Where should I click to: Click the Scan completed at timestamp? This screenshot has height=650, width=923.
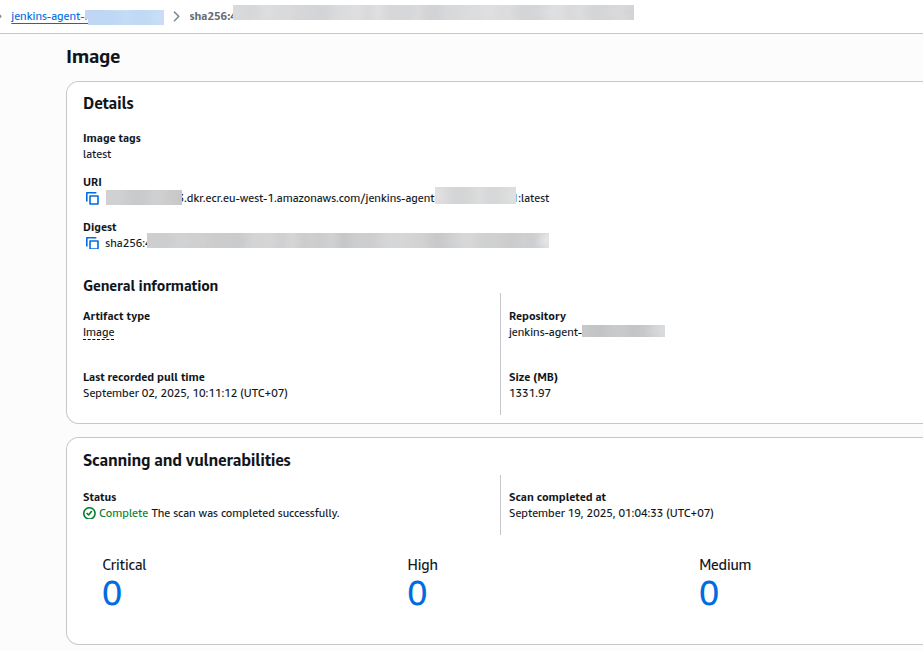tap(611, 513)
